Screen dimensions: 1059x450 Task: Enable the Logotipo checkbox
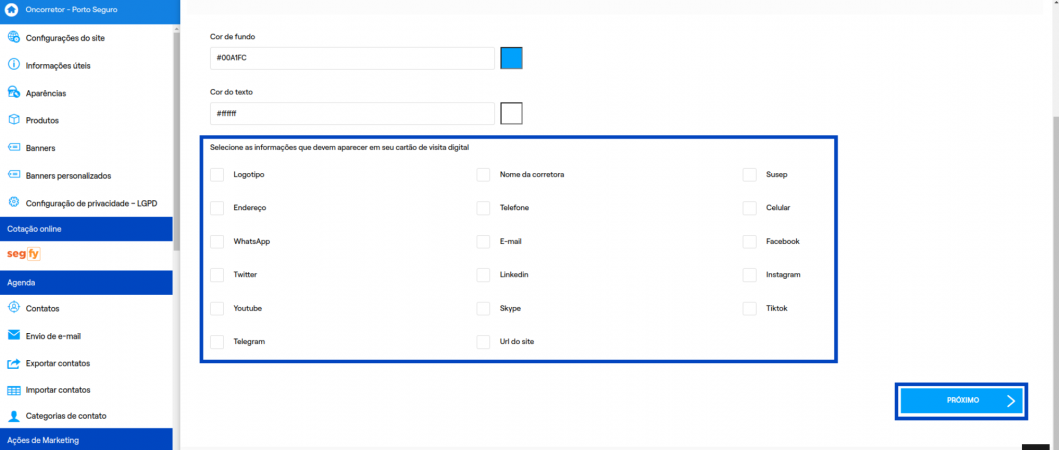(x=217, y=175)
